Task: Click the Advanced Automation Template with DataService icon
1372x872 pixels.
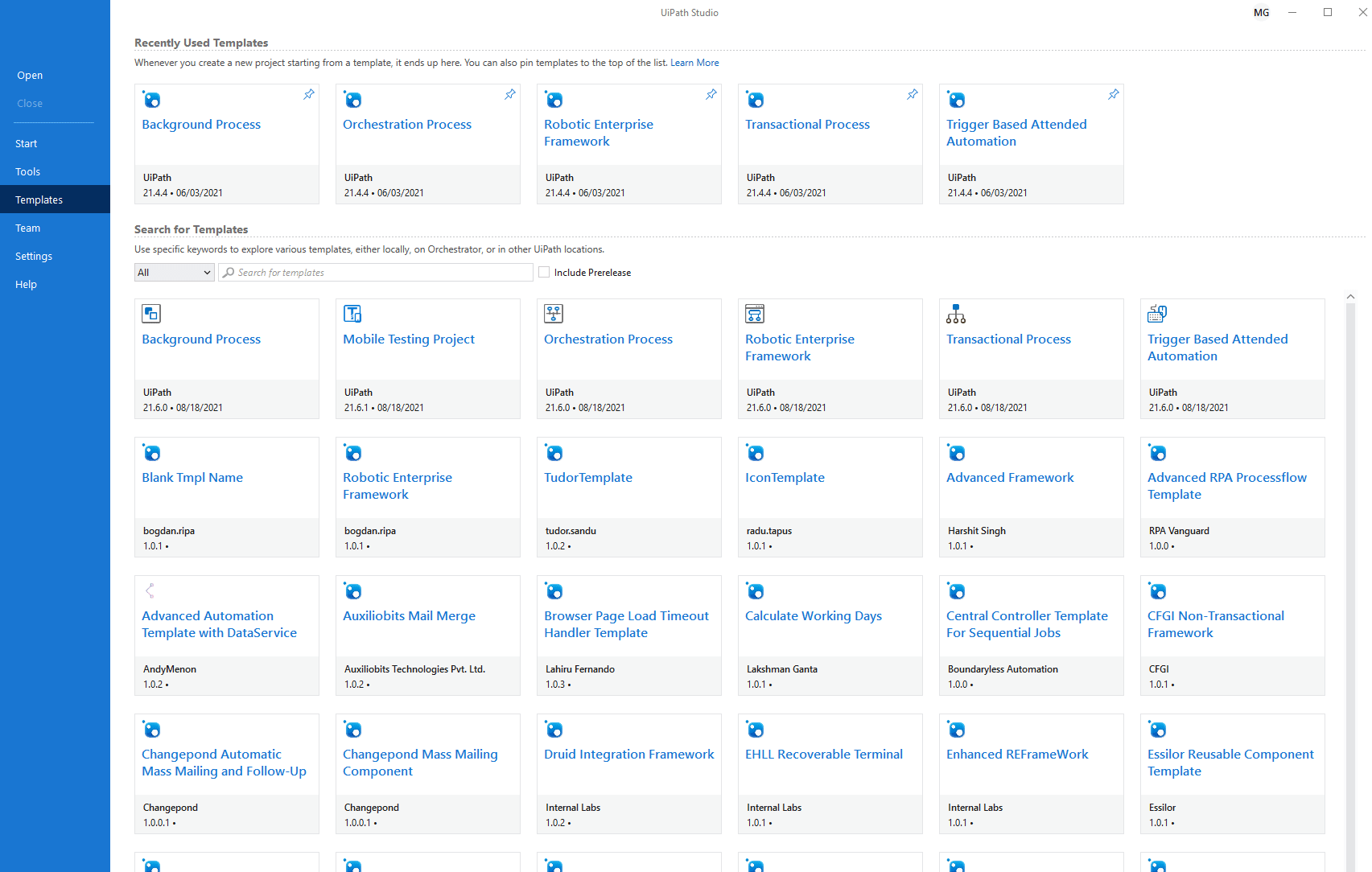Action: pyautogui.click(x=150, y=591)
